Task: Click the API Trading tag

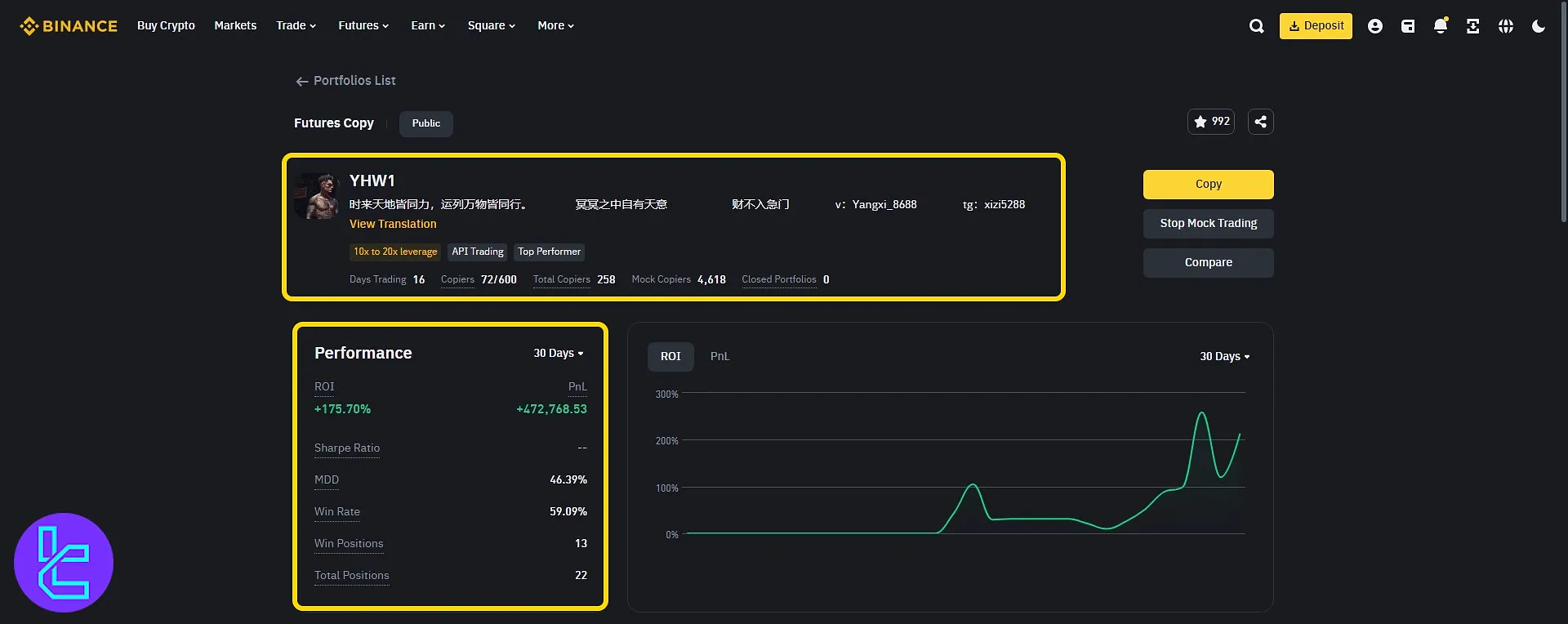Action: (x=478, y=252)
